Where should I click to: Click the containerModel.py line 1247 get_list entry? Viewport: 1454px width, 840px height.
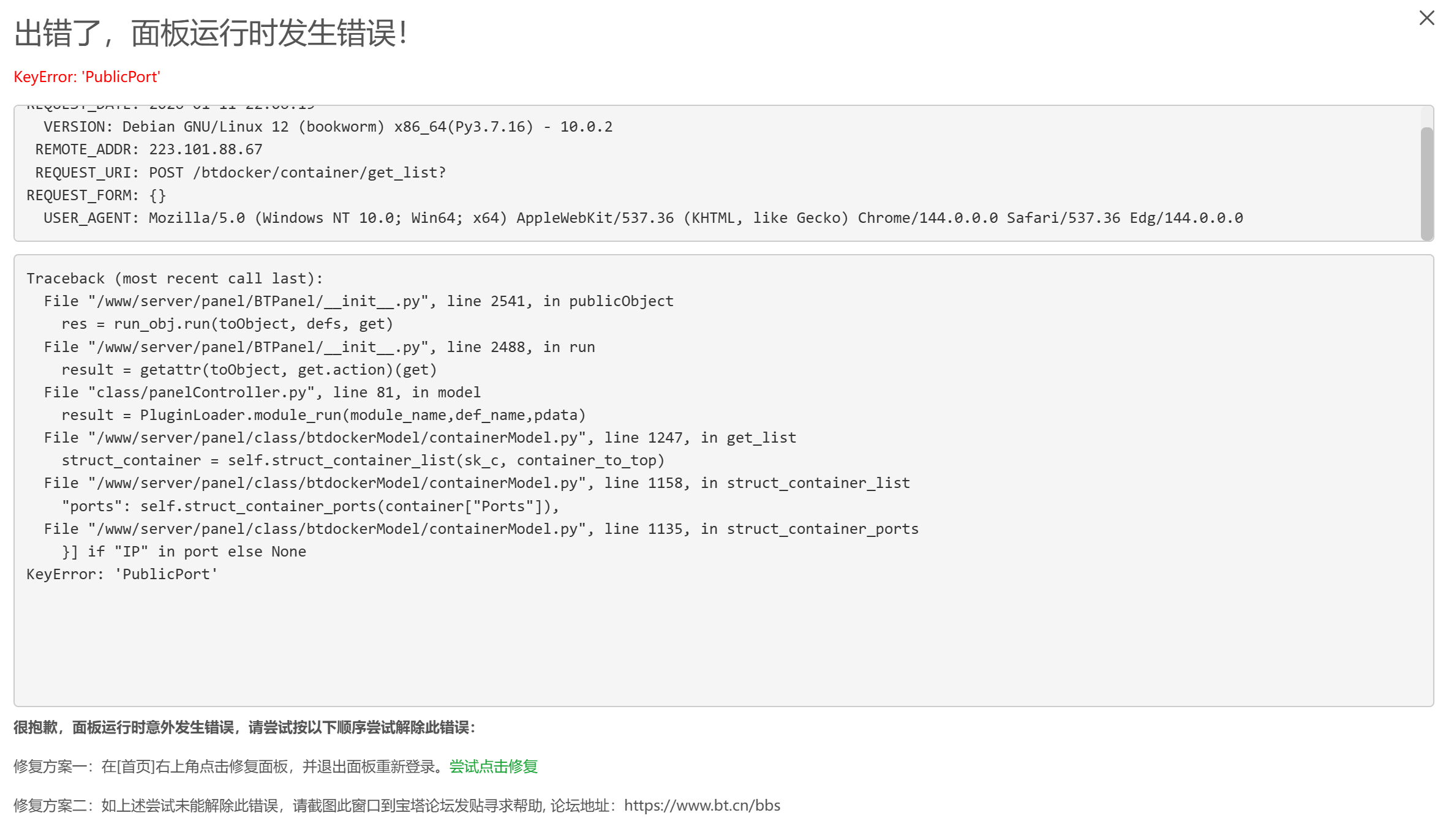[x=420, y=438]
